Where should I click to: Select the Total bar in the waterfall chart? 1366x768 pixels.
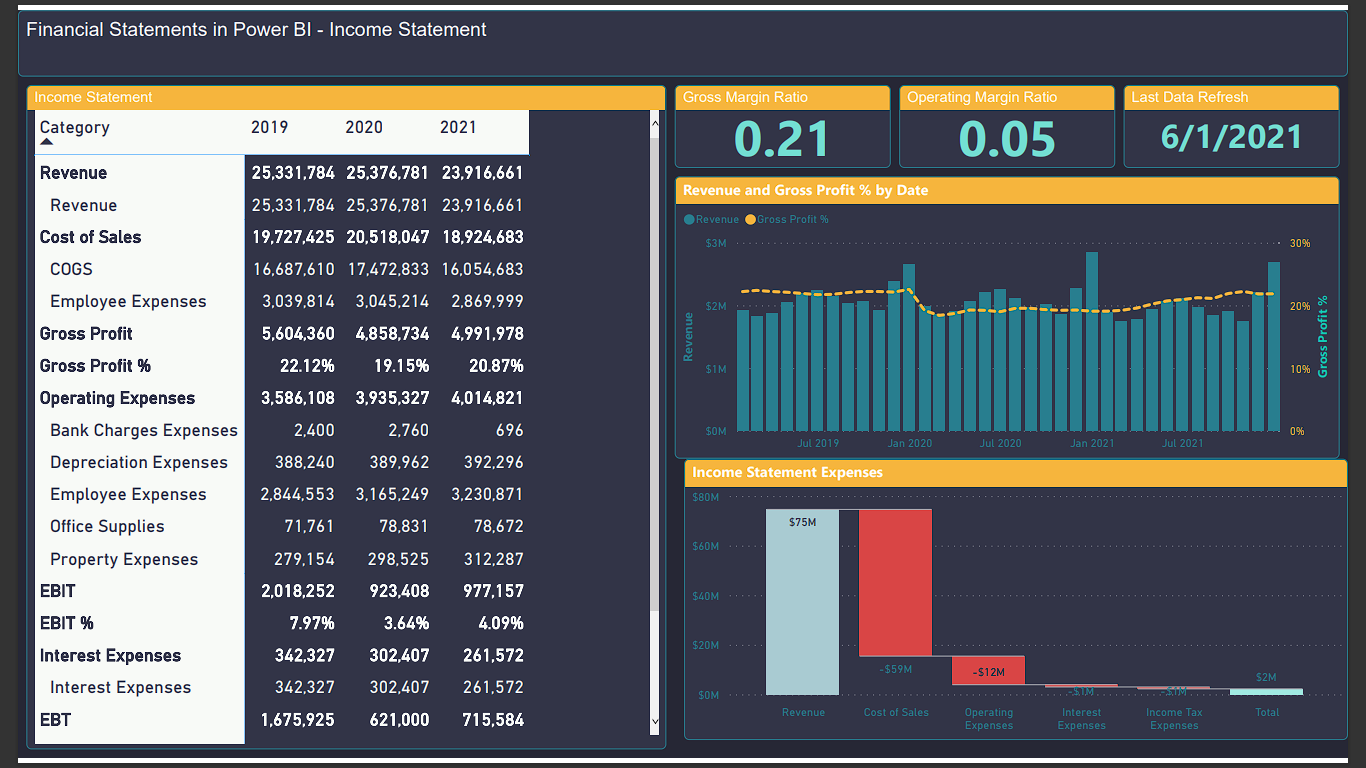(1267, 690)
